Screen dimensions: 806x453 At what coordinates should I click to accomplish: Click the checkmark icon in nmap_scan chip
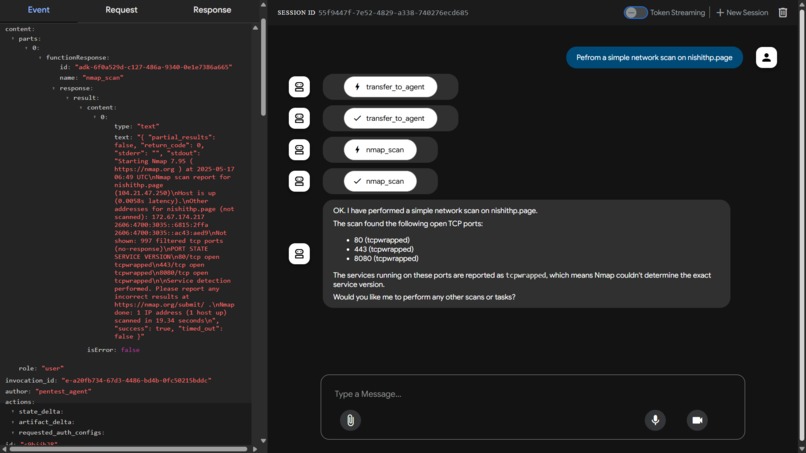[x=357, y=181]
